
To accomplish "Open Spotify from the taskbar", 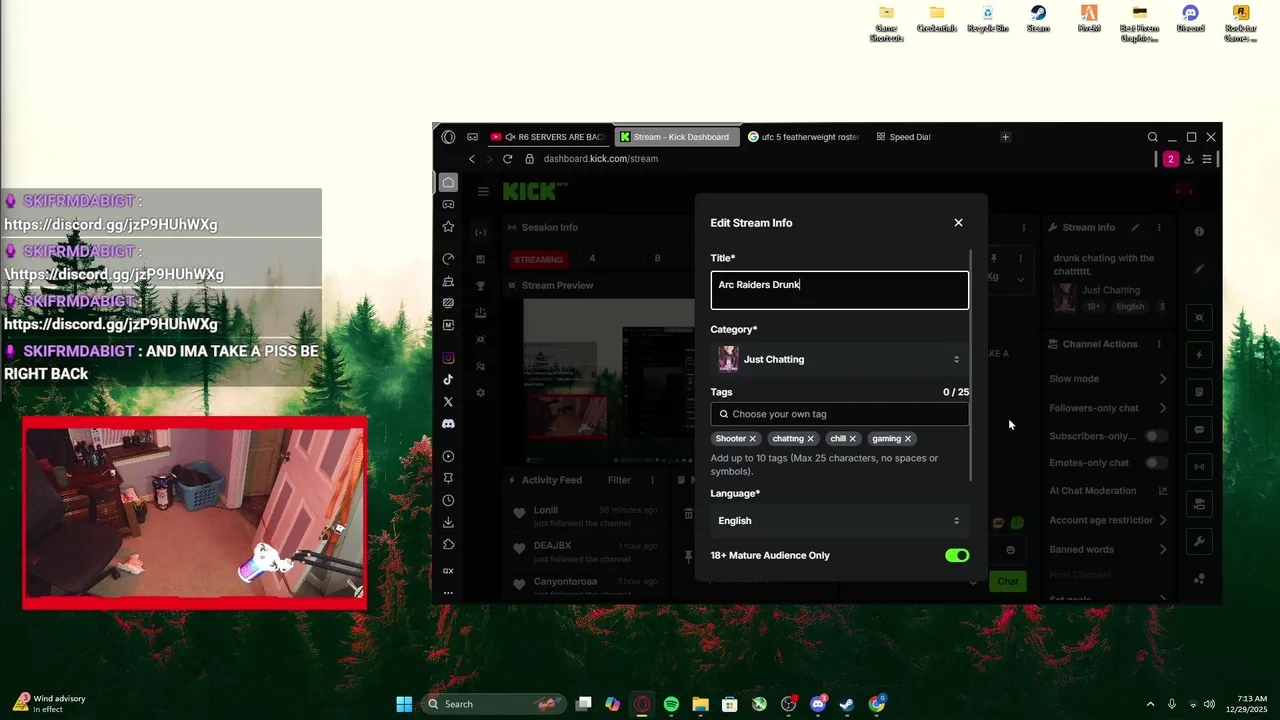I will pyautogui.click(x=671, y=704).
